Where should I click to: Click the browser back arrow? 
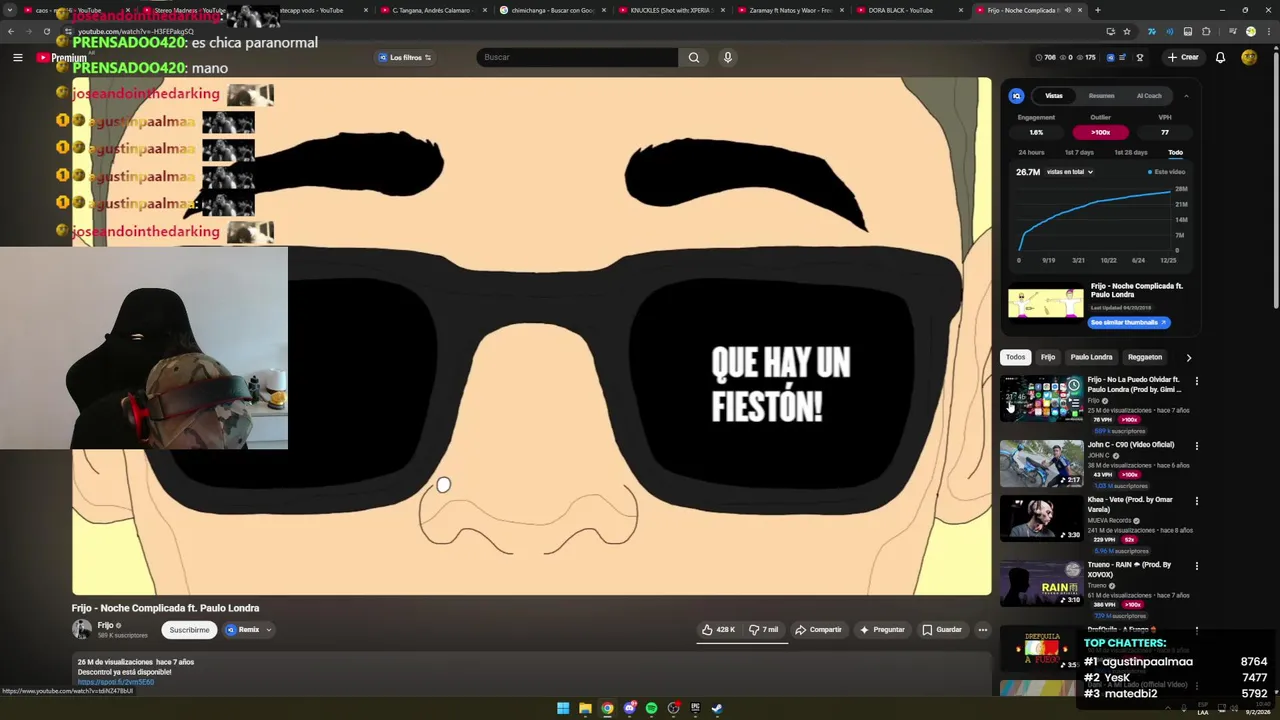coord(11,31)
